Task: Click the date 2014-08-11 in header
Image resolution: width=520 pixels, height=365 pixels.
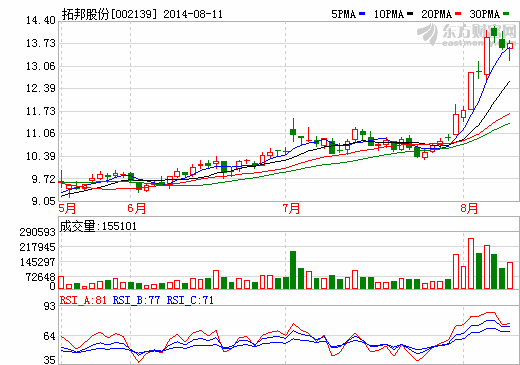Action: click(x=193, y=14)
